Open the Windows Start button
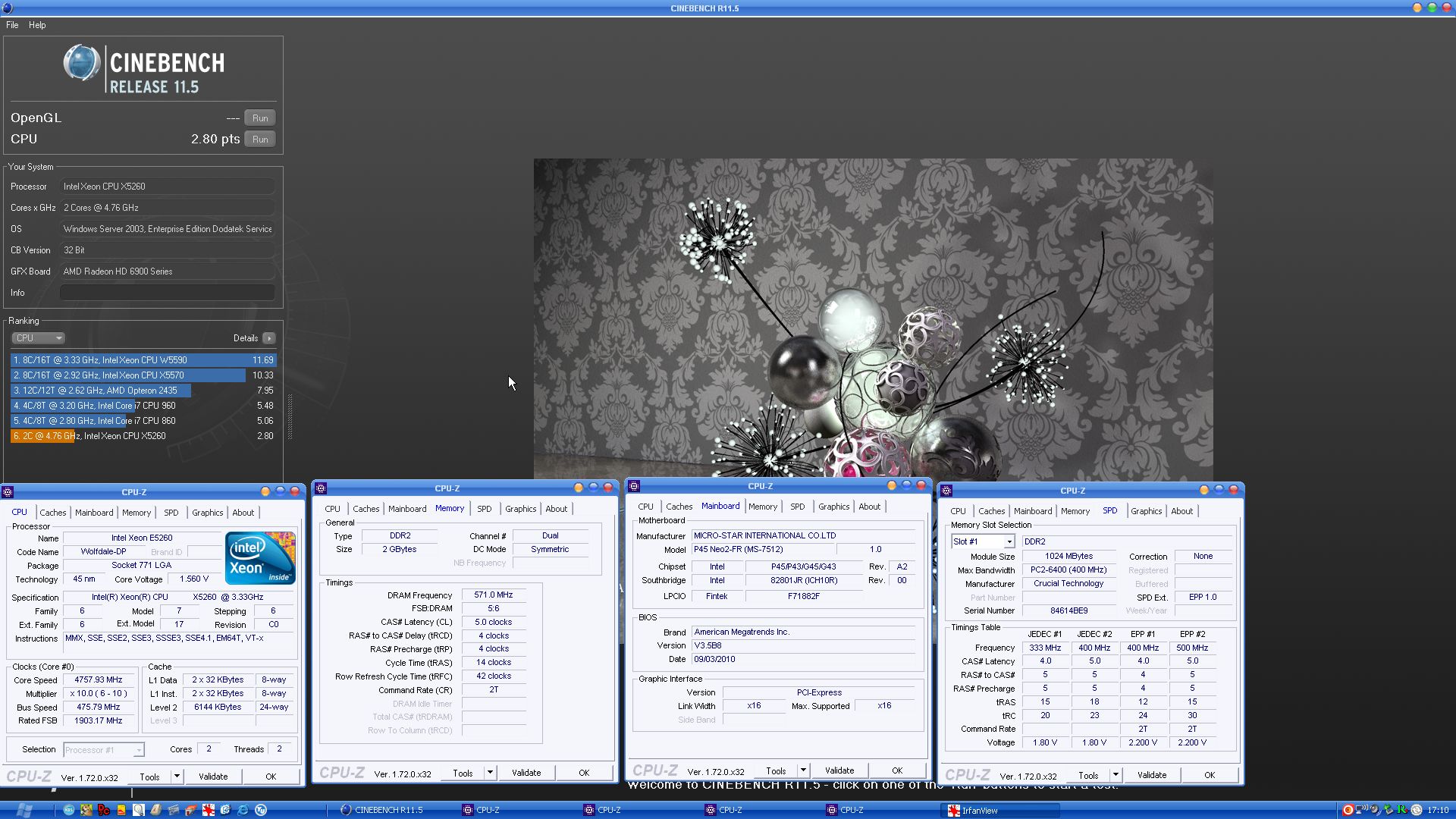The height and width of the screenshot is (819, 1456). (24, 810)
